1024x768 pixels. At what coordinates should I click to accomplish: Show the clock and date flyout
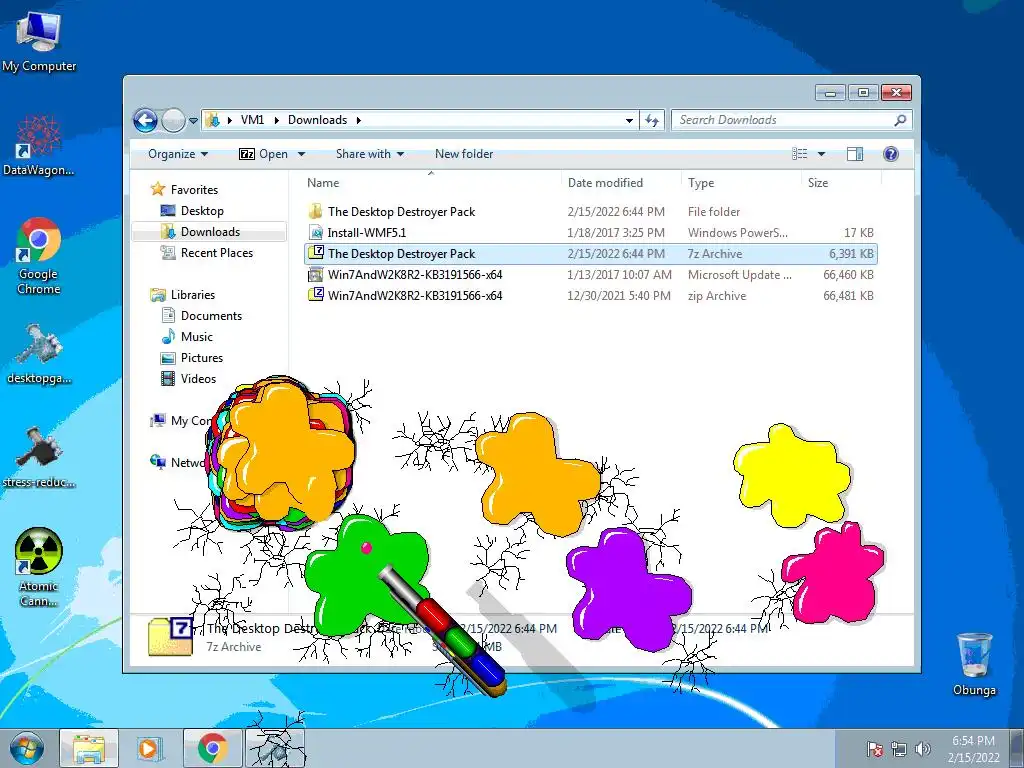[x=973, y=749]
